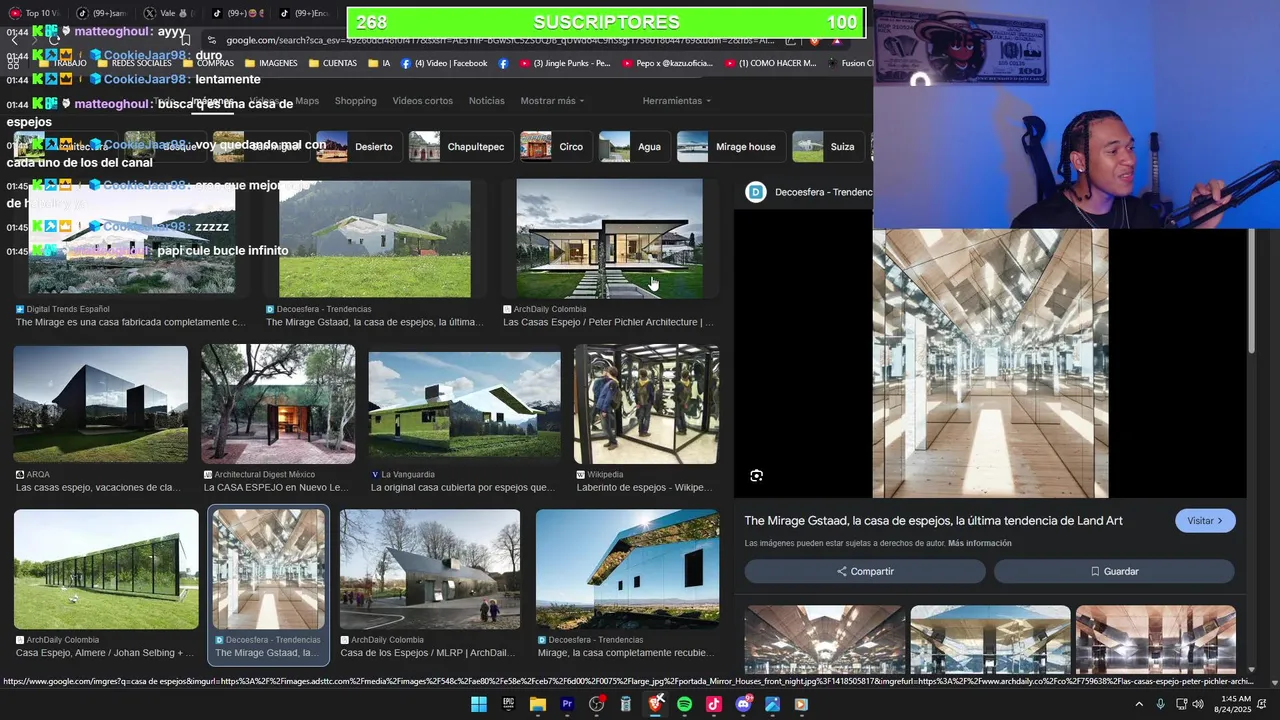Open the Pepo x @kazu.oficia bookmark
This screenshot has width=1280, height=720.
pyautogui.click(x=668, y=63)
